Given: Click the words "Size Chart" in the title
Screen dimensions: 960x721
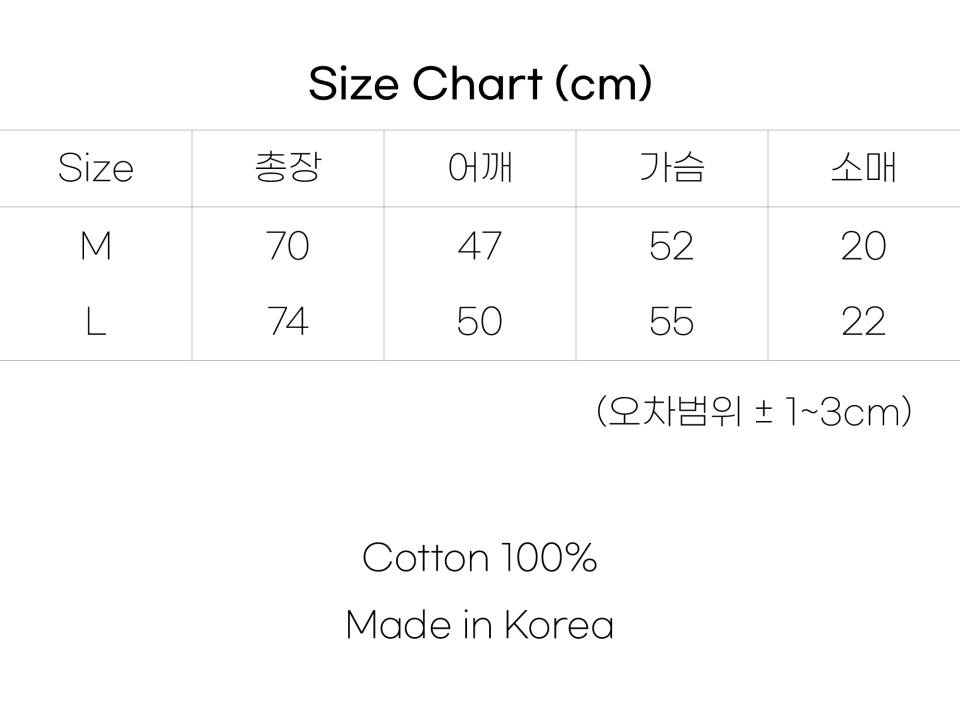Looking at the screenshot, I should 425,84.
